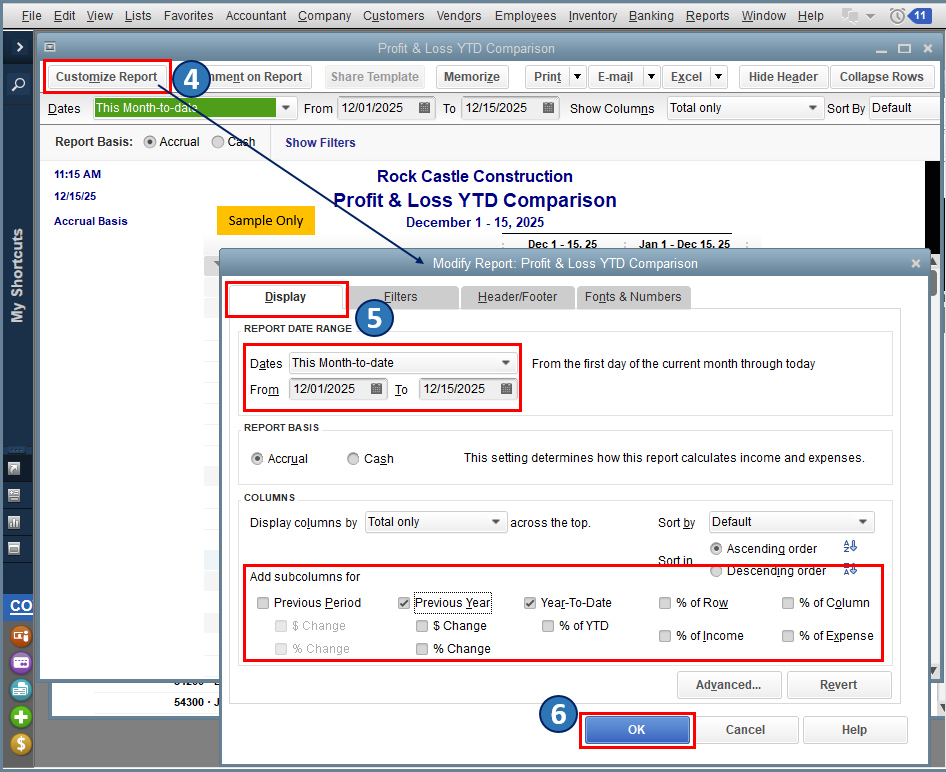The width and height of the screenshot is (946, 772).
Task: Click the chat bubbles icon in menu bar
Action: (x=850, y=16)
